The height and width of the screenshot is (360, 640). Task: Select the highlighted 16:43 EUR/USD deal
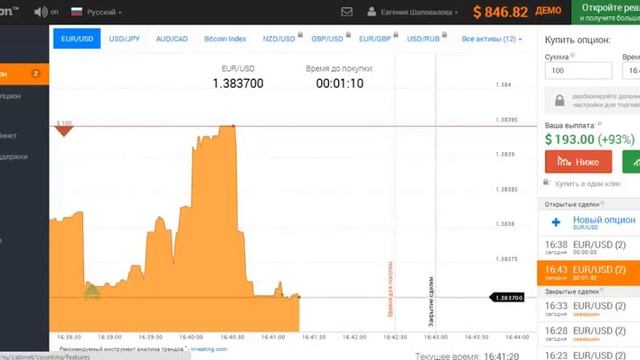[589, 273]
